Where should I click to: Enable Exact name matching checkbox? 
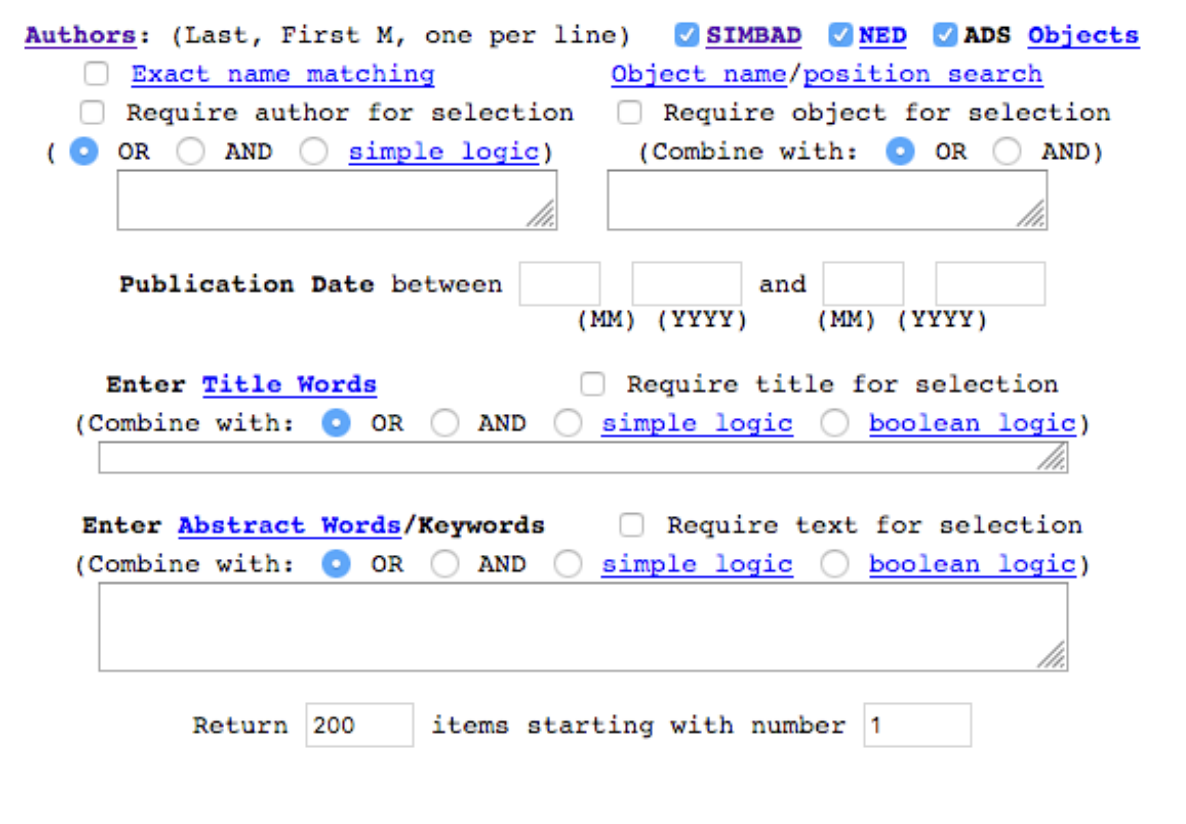[96, 74]
